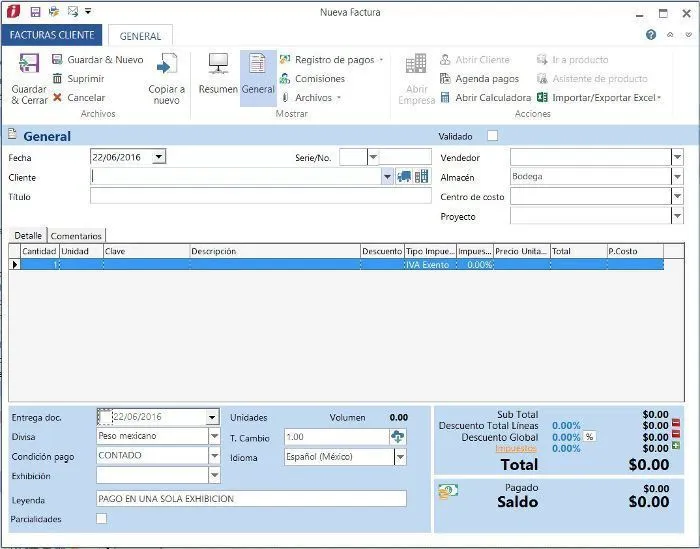Click the Suprimir trash icon
This screenshot has height=549, width=700.
pyautogui.click(x=58, y=79)
